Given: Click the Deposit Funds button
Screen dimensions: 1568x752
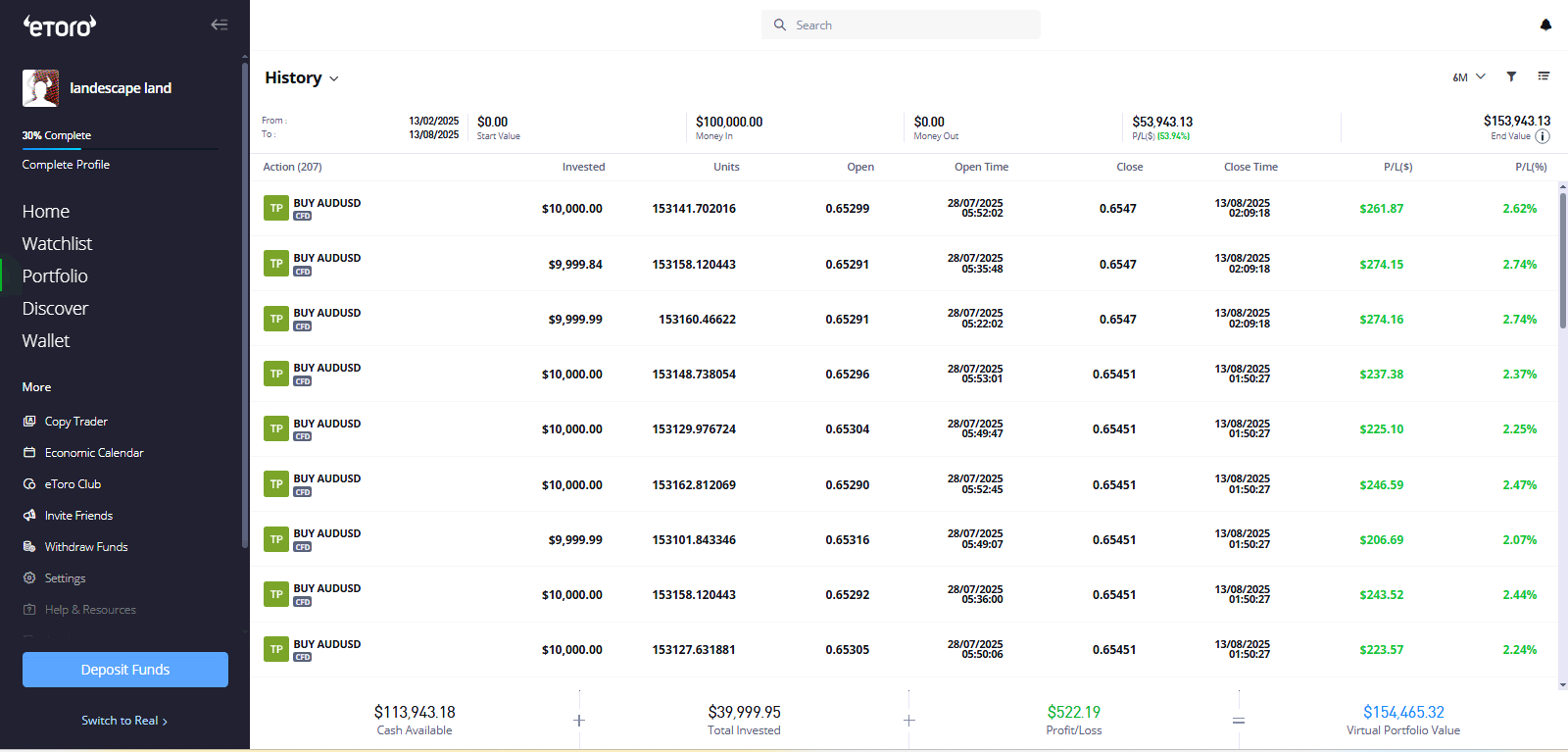Looking at the screenshot, I should click(x=125, y=670).
